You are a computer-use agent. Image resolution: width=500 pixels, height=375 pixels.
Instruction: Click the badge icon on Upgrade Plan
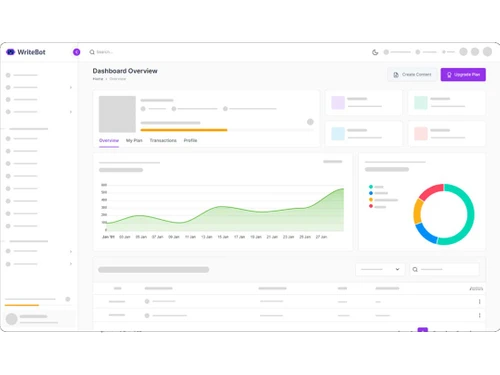point(449,75)
